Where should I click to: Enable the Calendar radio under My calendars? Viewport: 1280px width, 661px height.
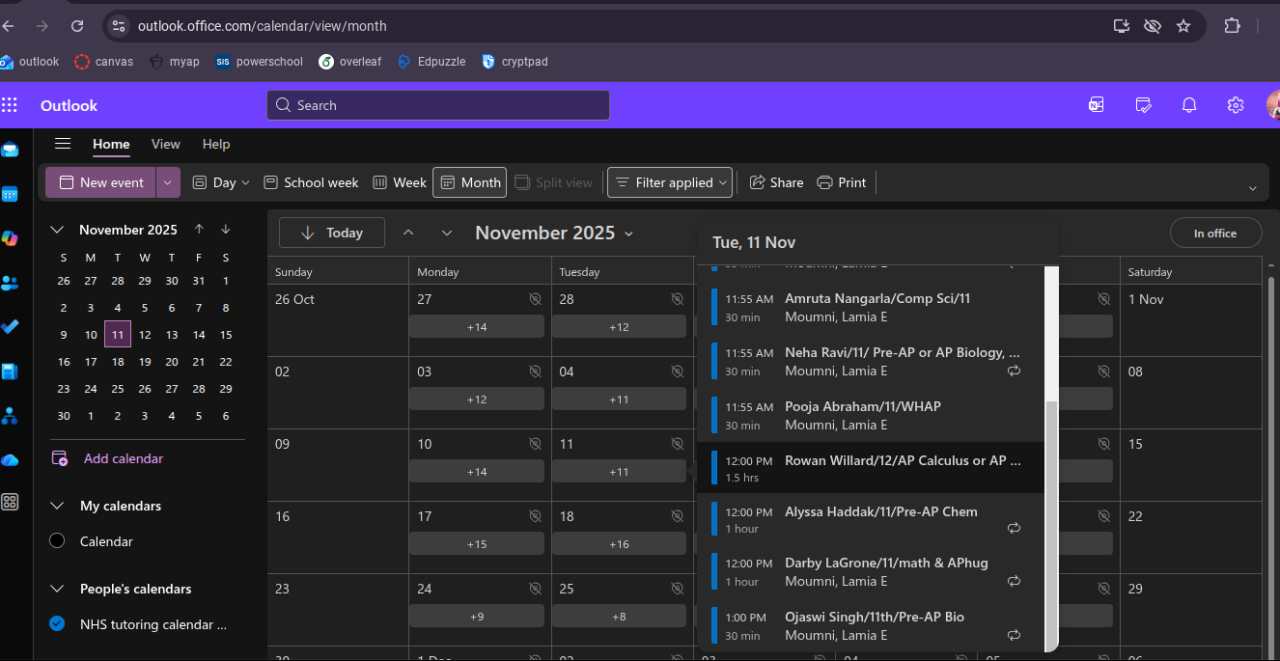coord(58,541)
